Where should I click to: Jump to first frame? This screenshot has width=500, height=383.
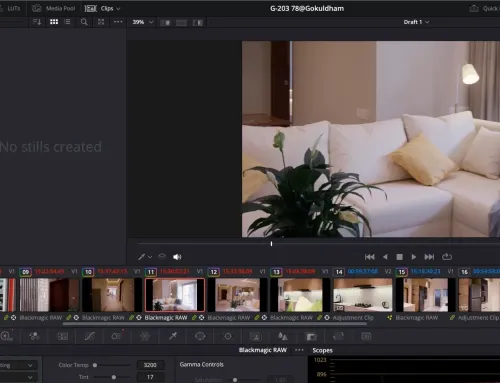tap(370, 257)
